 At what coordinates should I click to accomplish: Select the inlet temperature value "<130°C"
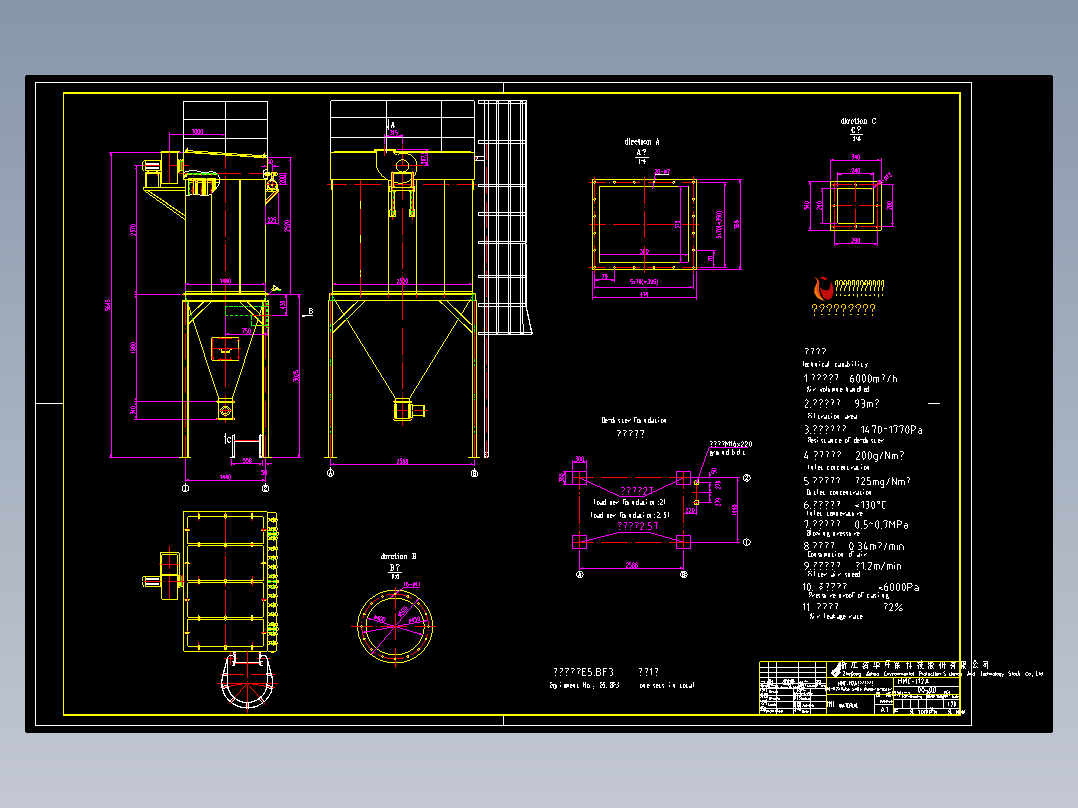[870, 505]
